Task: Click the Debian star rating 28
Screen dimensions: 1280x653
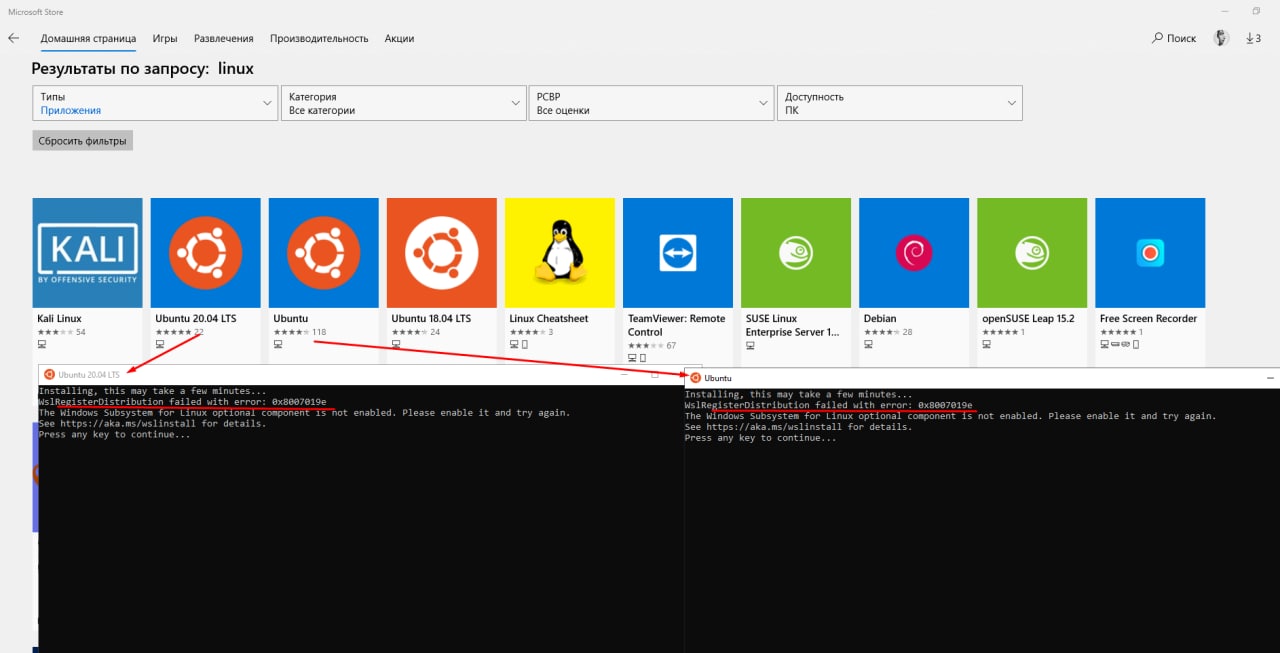Action: 882,332
